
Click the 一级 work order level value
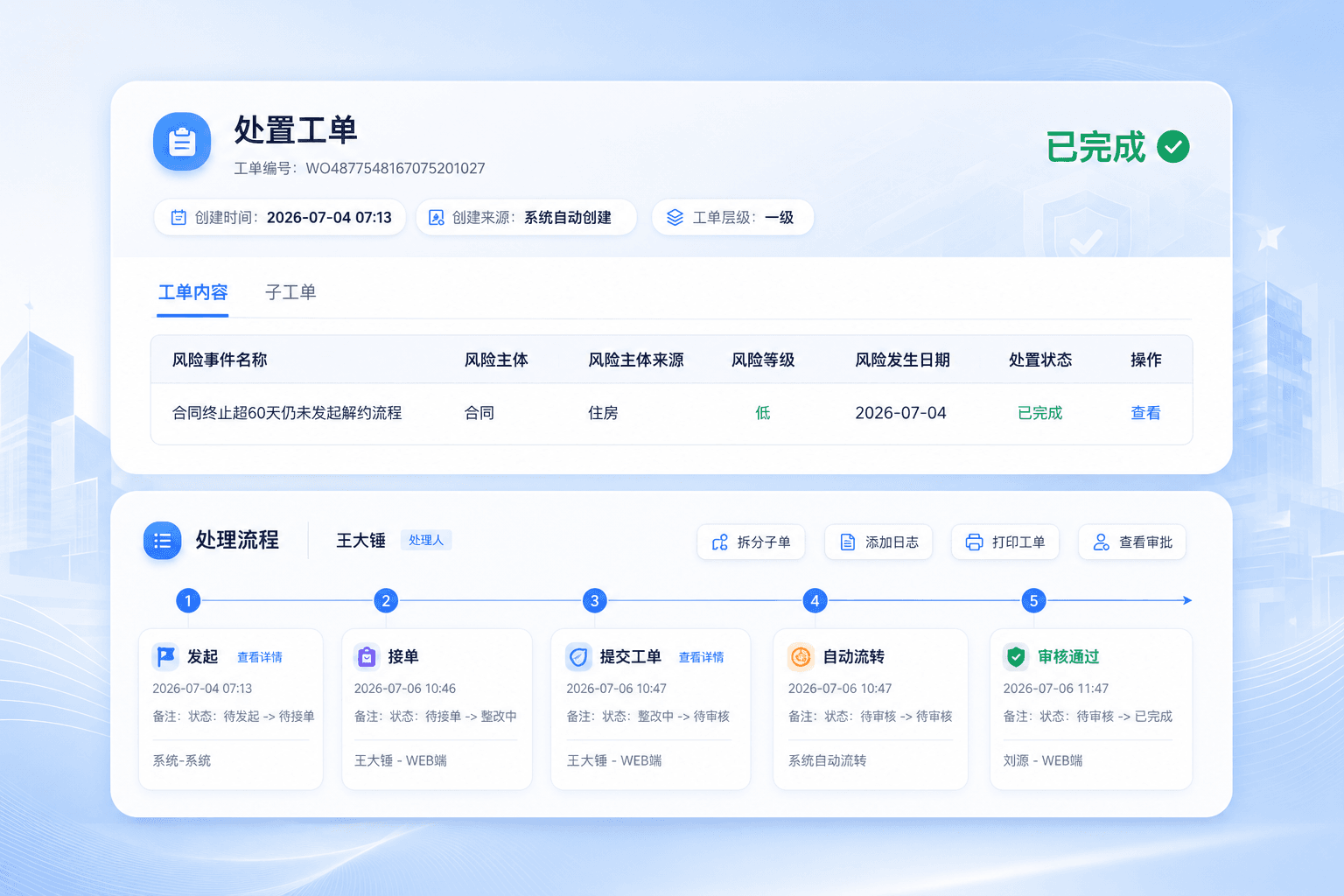tap(780, 218)
